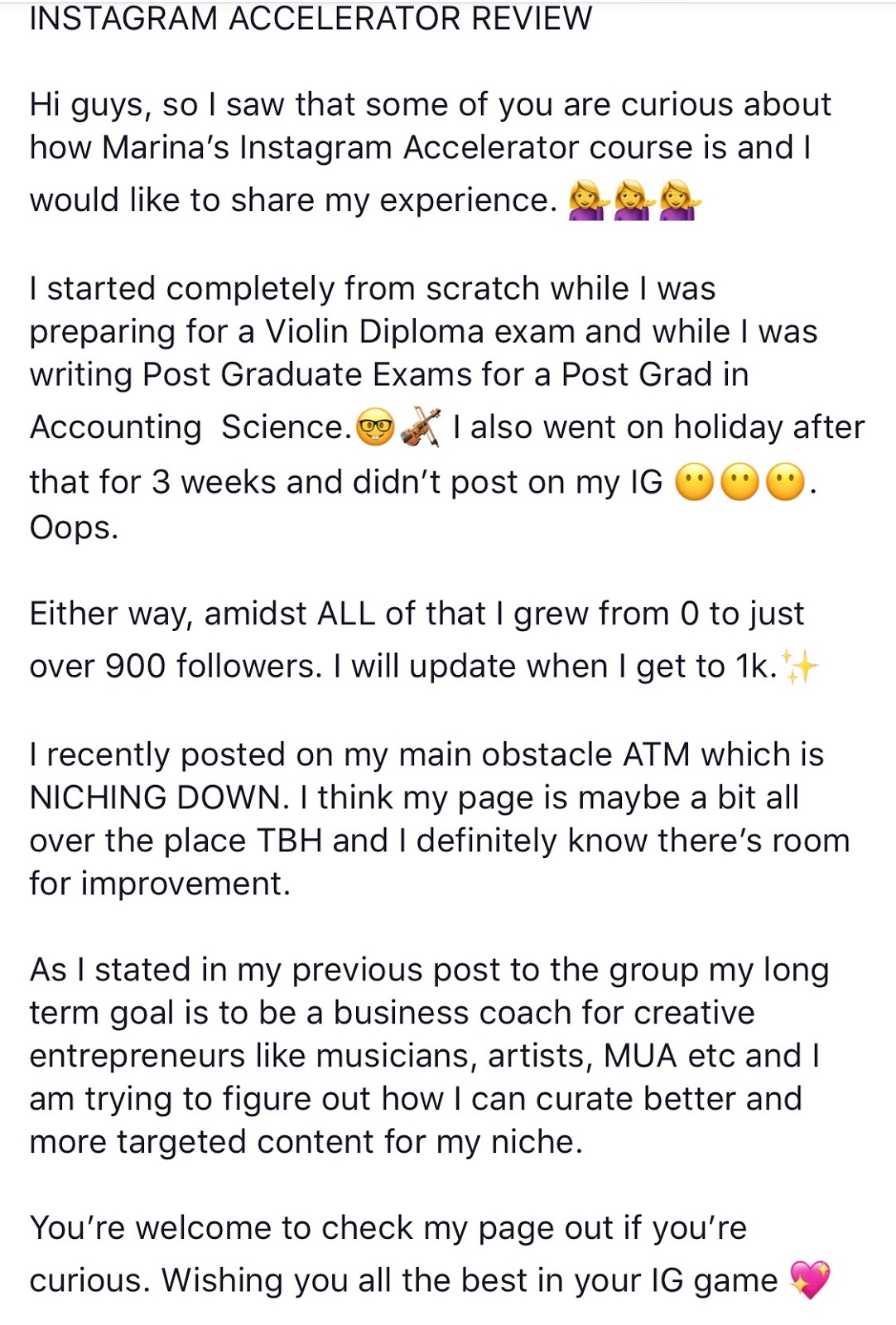Screen dimensions: 896x1325
Task: Tap the first no-mouth face emoji
Action: coord(695,483)
